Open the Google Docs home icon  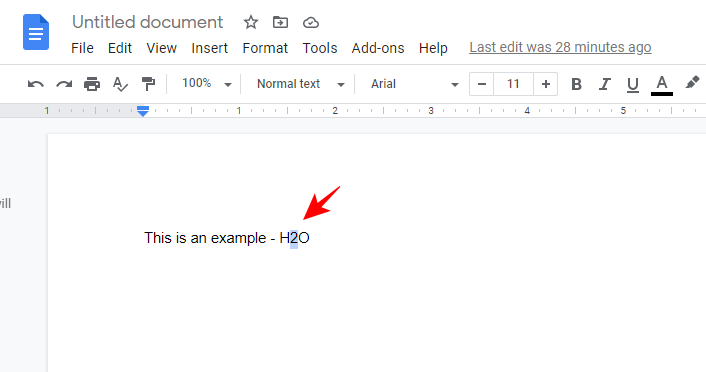(x=36, y=32)
